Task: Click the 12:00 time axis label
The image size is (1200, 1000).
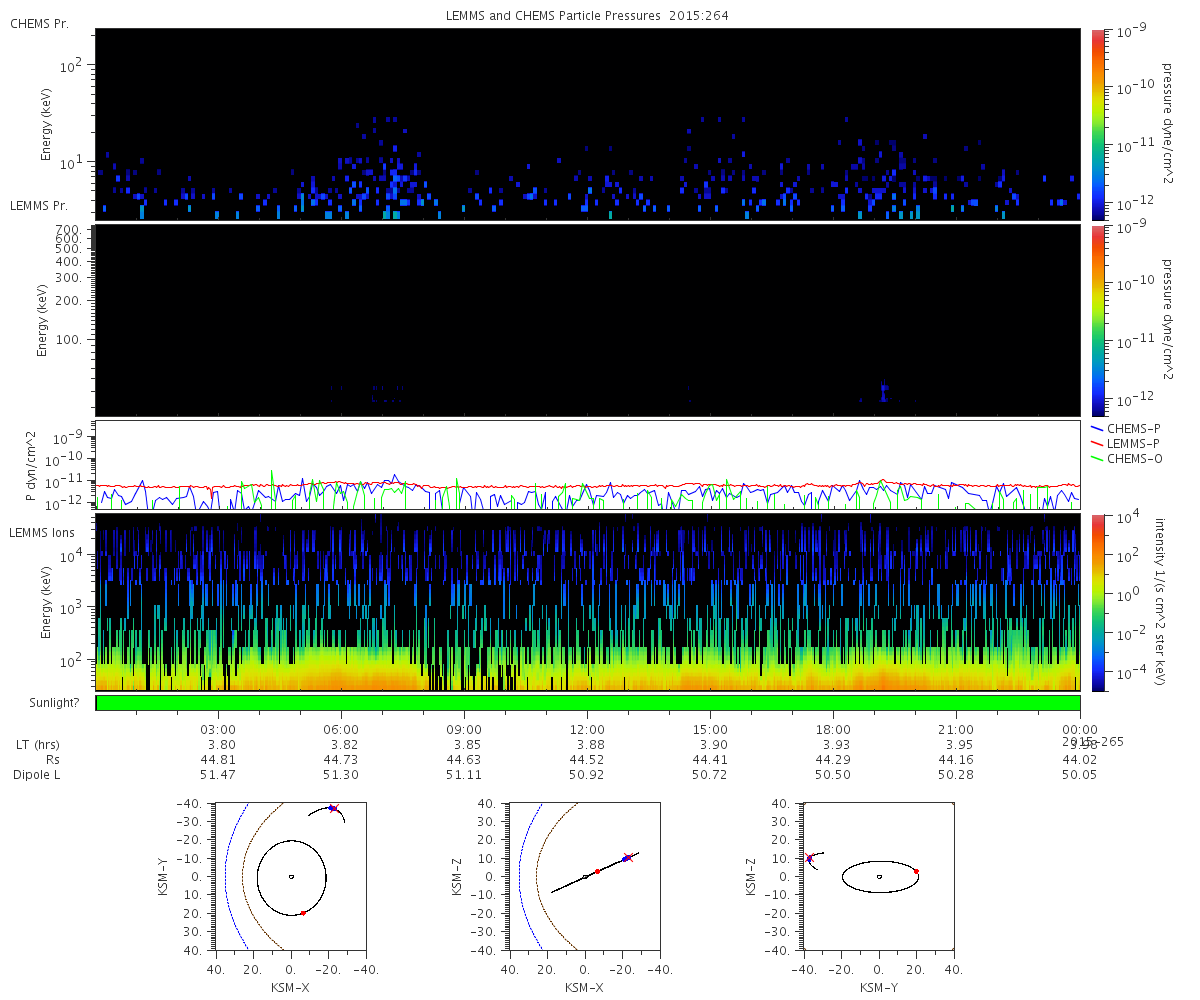Action: (x=587, y=729)
